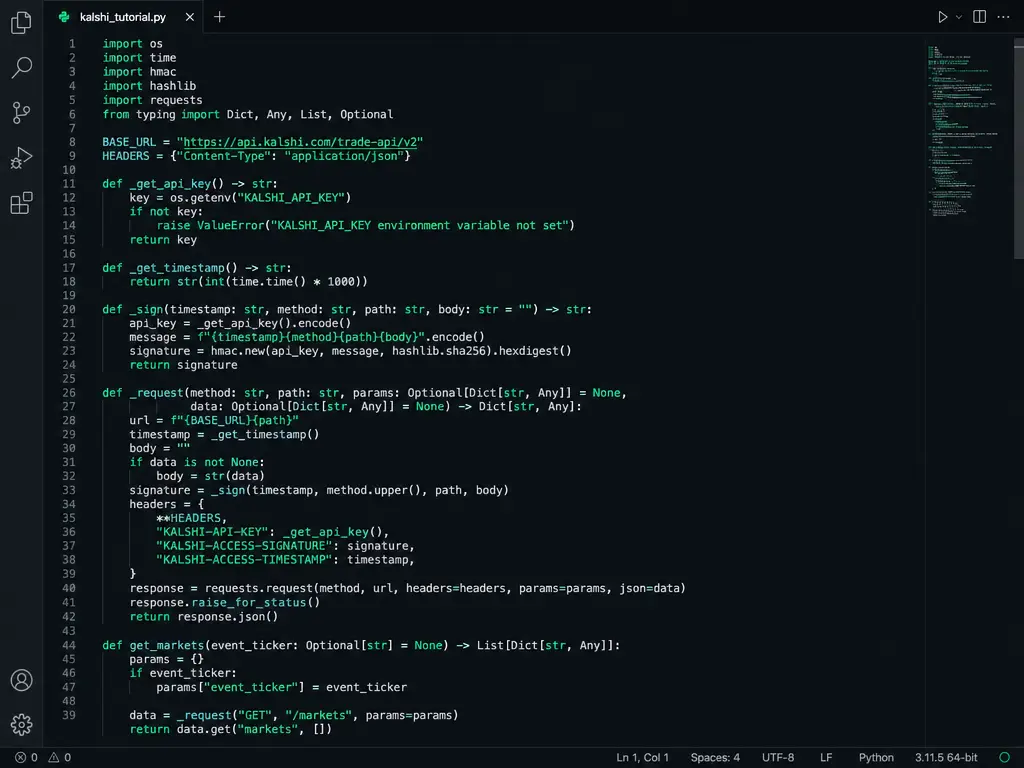Viewport: 1024px width, 768px height.
Task: Click the green circle status indicator
Action: coord(1004,758)
